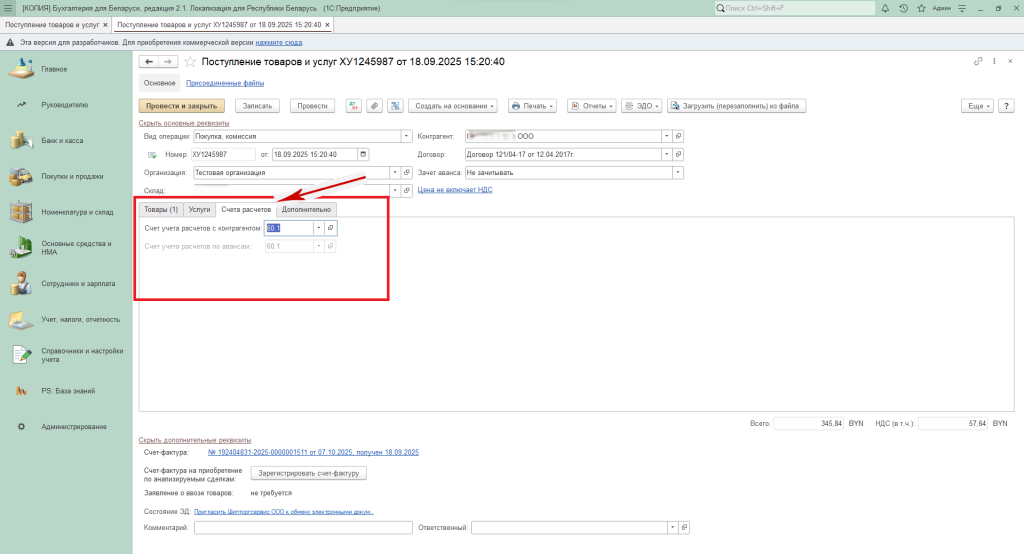1024x554 pixels.
Task: Expand the Вид операции dropdown
Action: [406, 136]
